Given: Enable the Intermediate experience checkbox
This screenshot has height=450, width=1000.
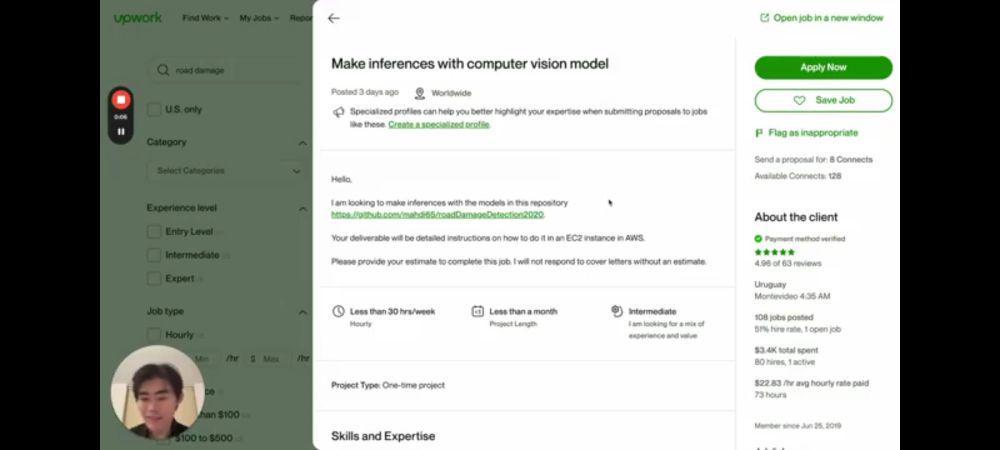Looking at the screenshot, I should click(x=154, y=255).
